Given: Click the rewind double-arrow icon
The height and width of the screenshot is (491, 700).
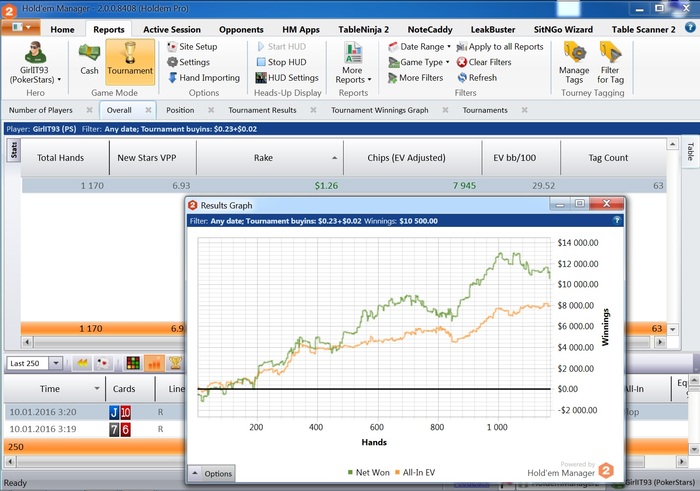Looking at the screenshot, I should click(x=83, y=363).
